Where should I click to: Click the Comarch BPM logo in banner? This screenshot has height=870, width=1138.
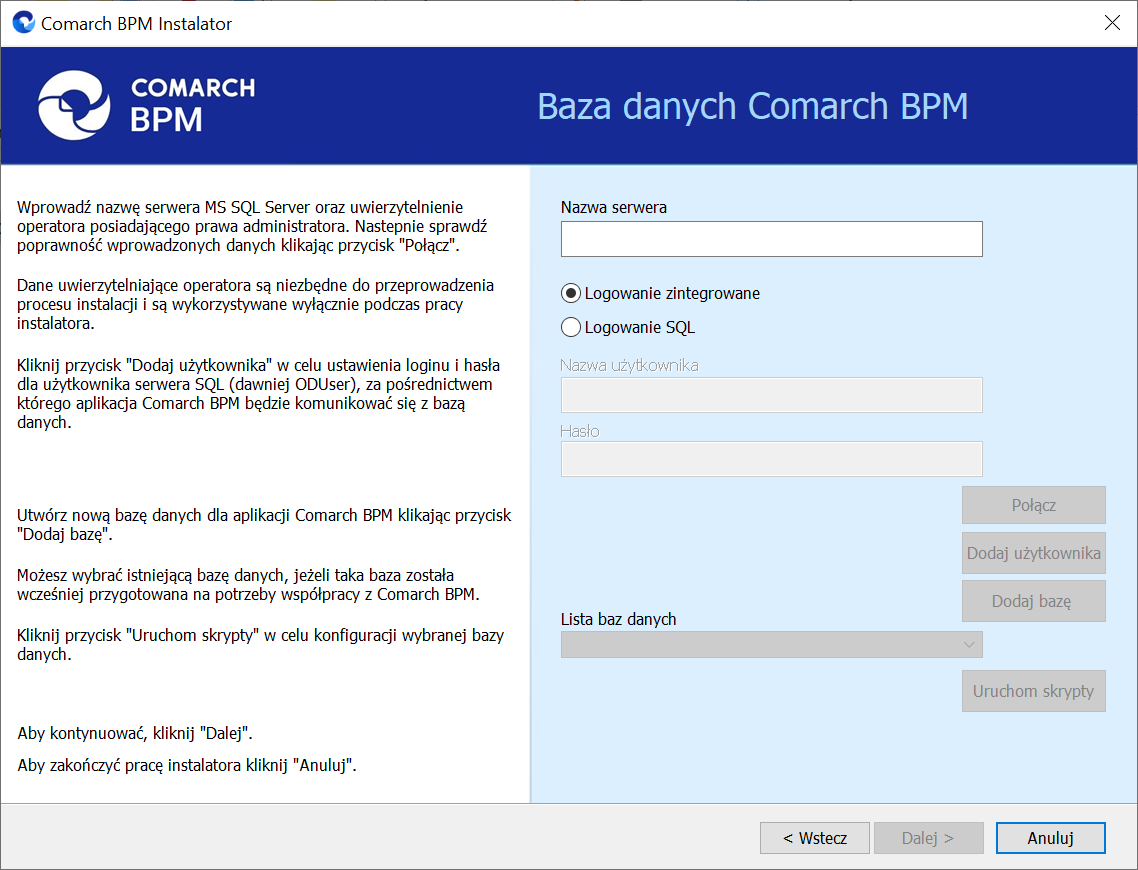(x=147, y=105)
